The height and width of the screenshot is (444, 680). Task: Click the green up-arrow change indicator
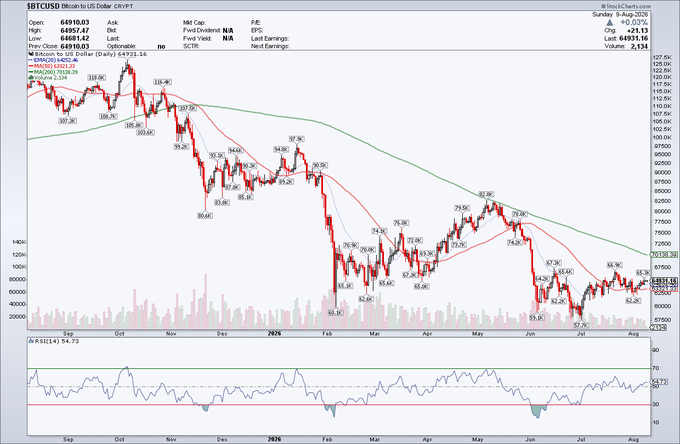click(609, 22)
